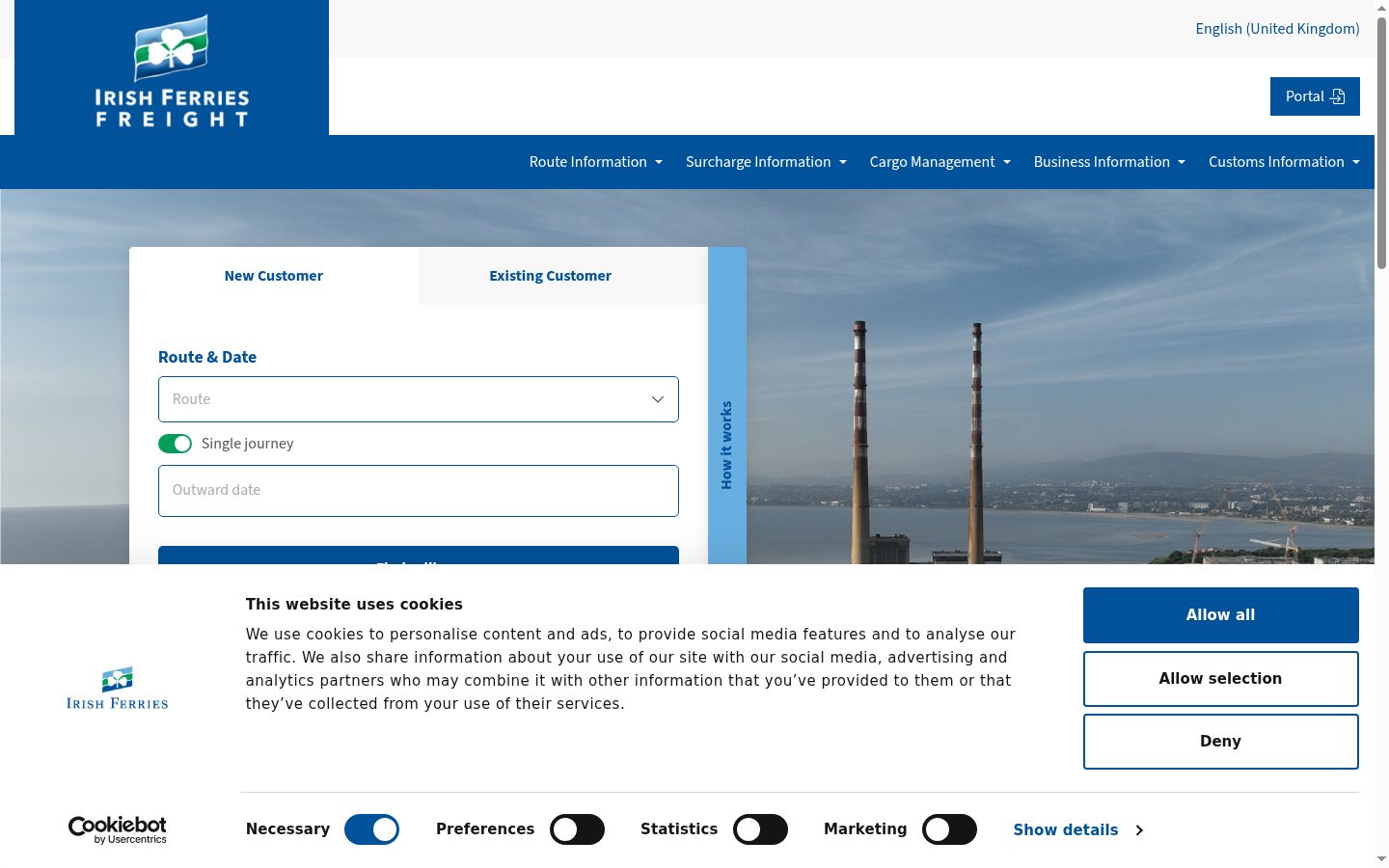
Task: Click the Irish Ferries logo in cookie banner
Action: click(x=118, y=689)
